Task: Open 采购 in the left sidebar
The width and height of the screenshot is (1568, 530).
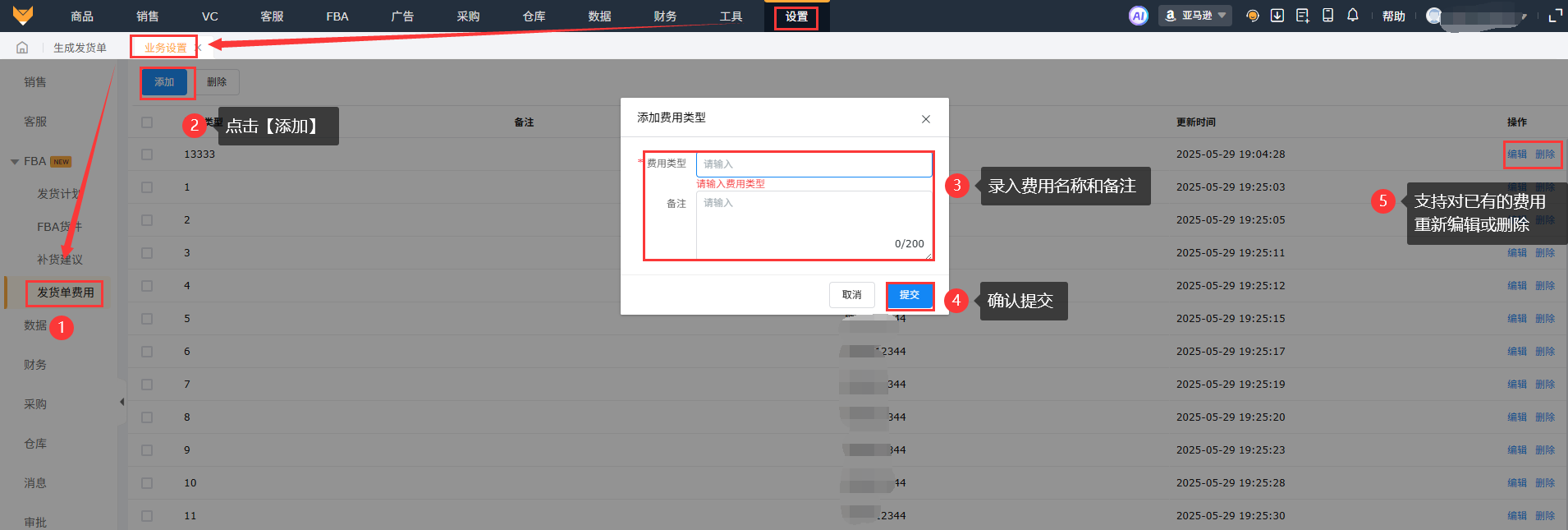Action: tap(35, 404)
